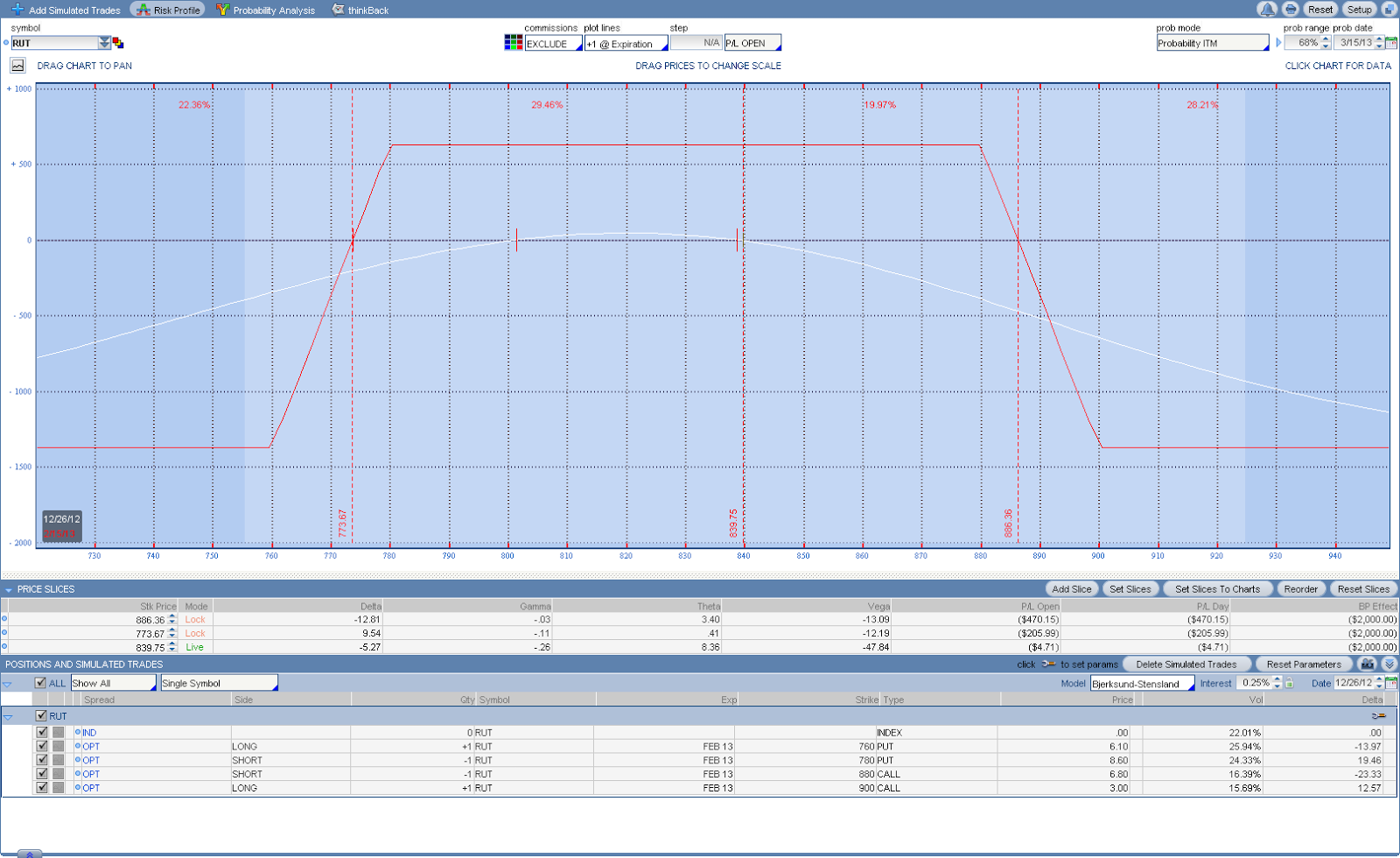
Task: Open the prob date calendar icon
Action: click(1391, 43)
